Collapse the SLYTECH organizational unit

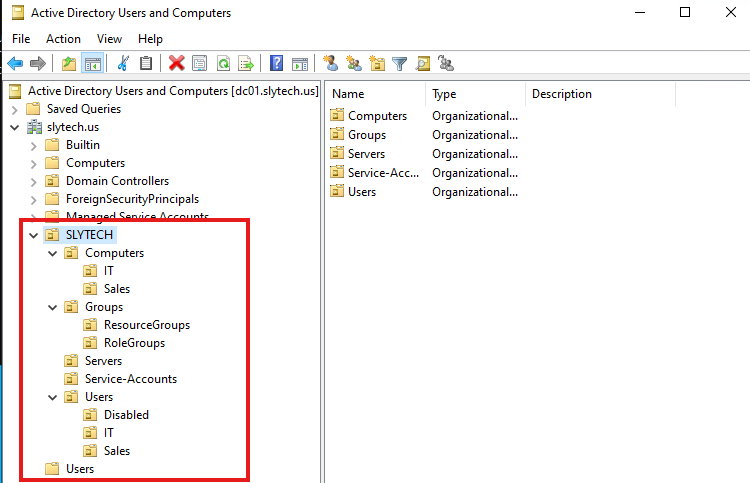click(x=34, y=235)
